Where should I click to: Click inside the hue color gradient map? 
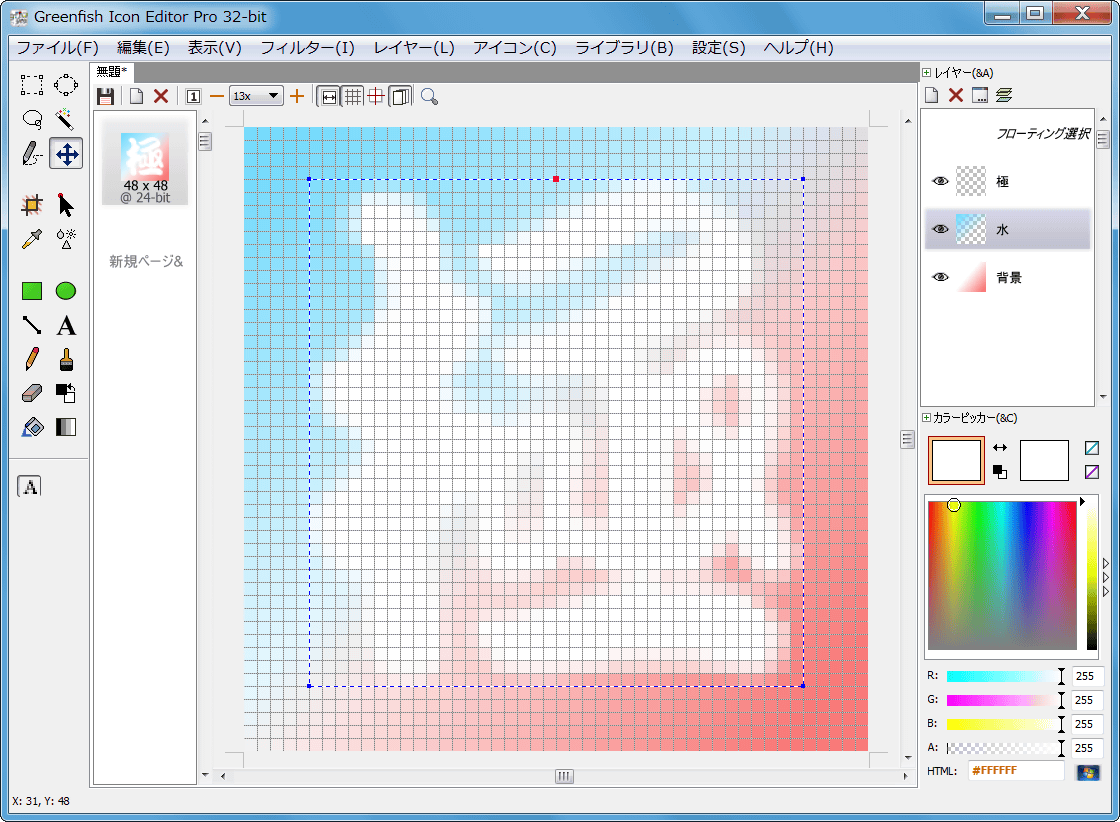click(1001, 575)
